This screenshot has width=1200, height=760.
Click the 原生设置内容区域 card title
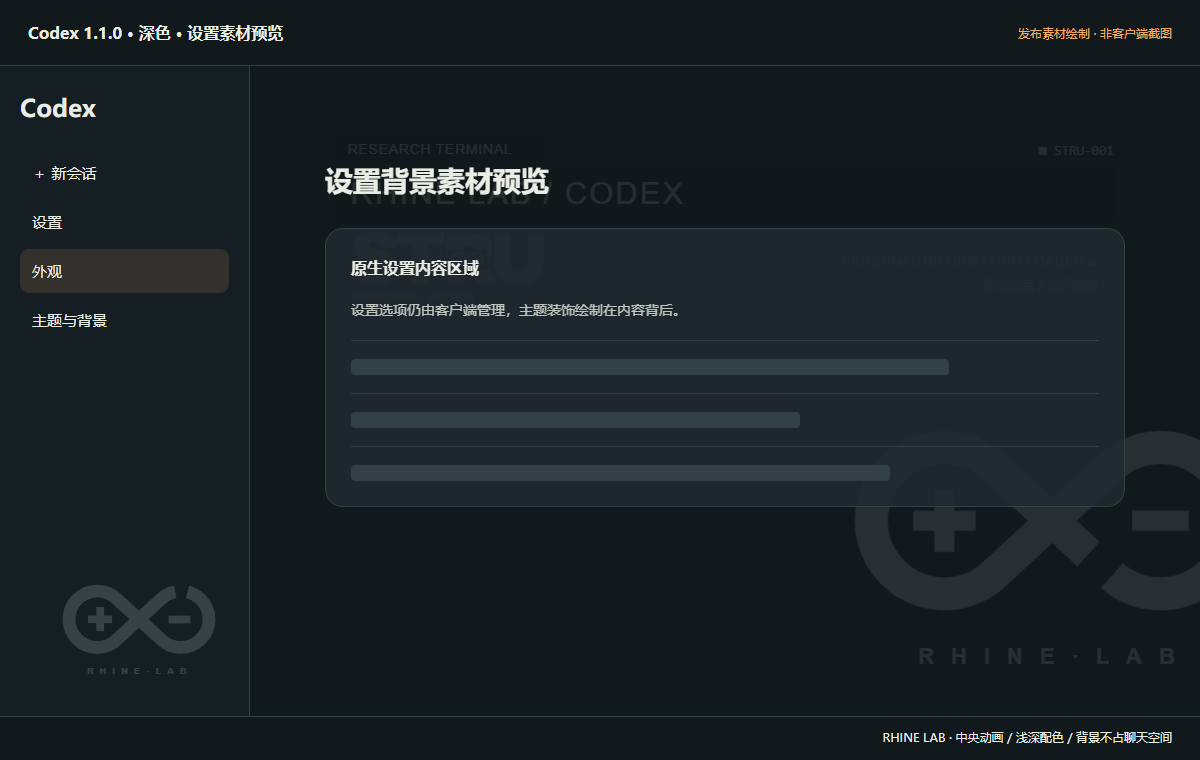[x=415, y=269]
